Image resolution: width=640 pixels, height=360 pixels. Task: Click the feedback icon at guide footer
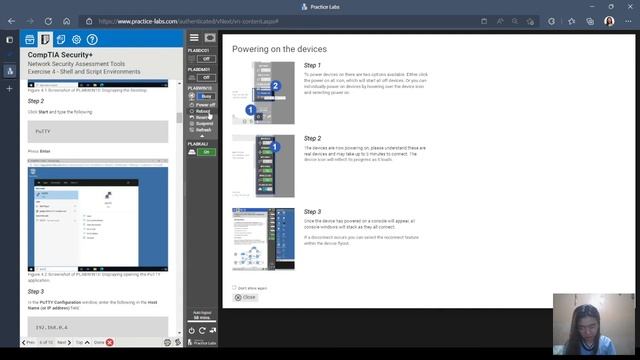coord(167,342)
